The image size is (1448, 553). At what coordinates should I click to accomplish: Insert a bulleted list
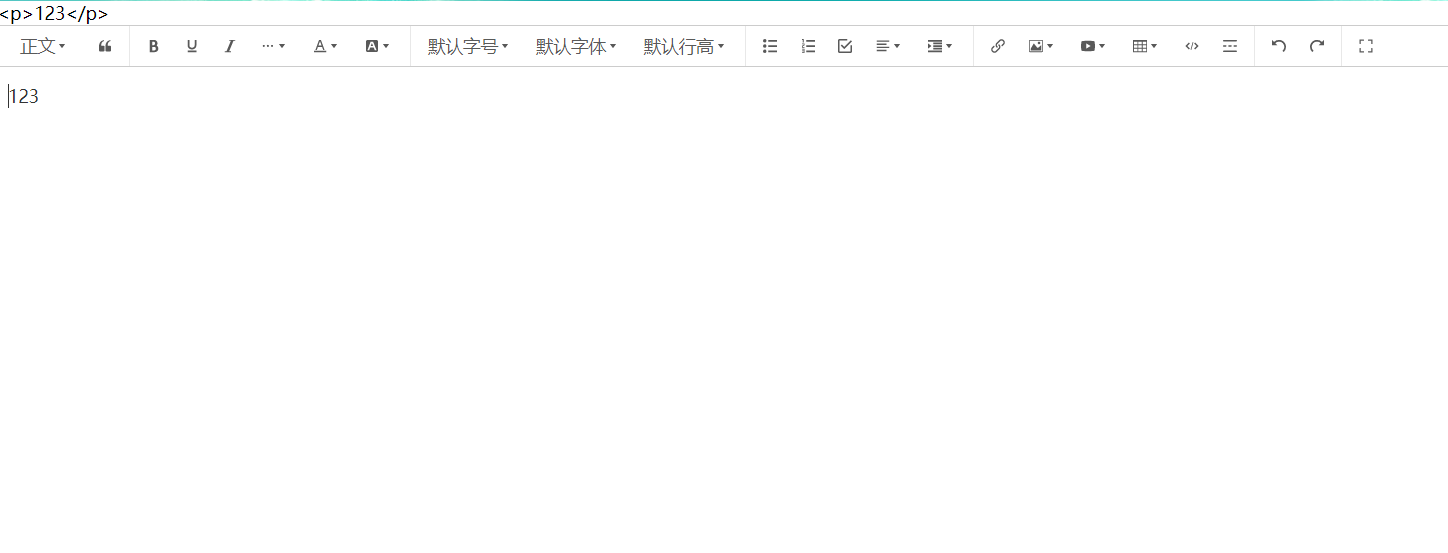(770, 46)
